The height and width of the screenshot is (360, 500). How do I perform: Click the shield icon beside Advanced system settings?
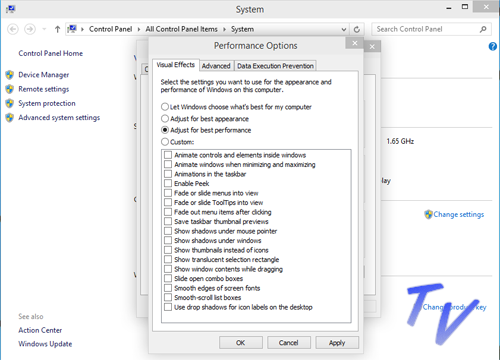click(x=10, y=117)
